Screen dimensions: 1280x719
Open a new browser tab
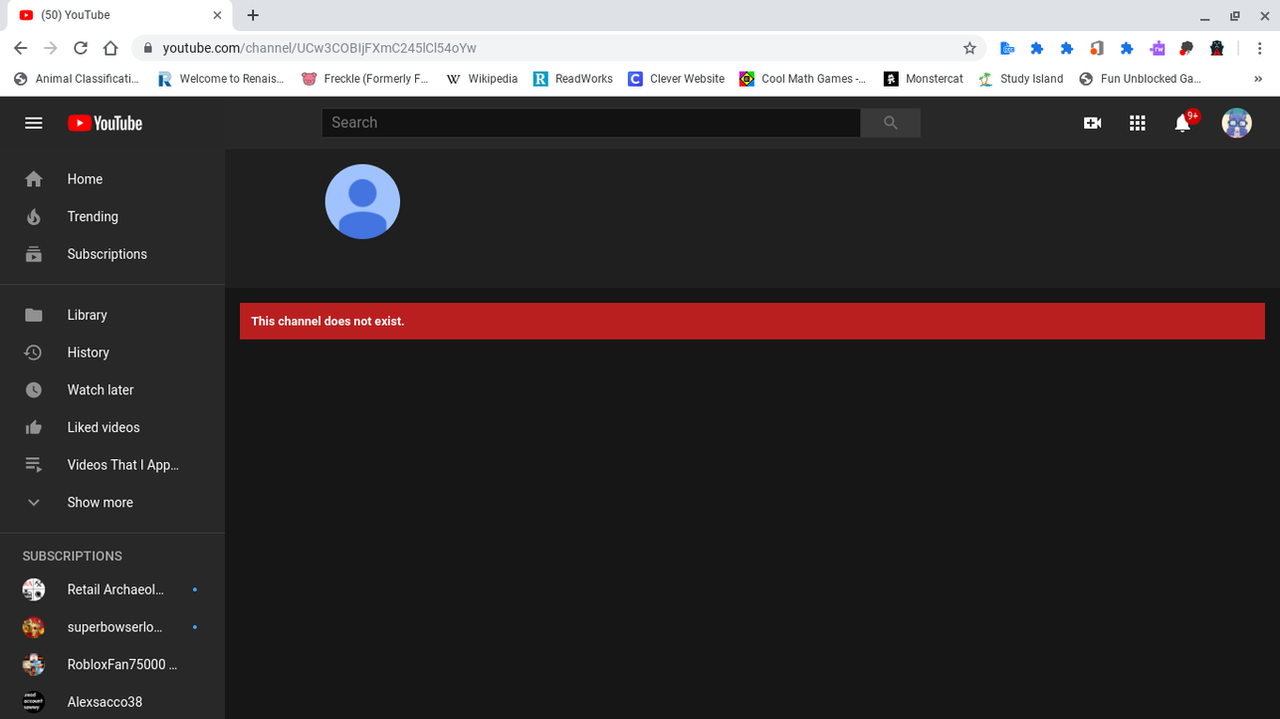click(x=253, y=15)
